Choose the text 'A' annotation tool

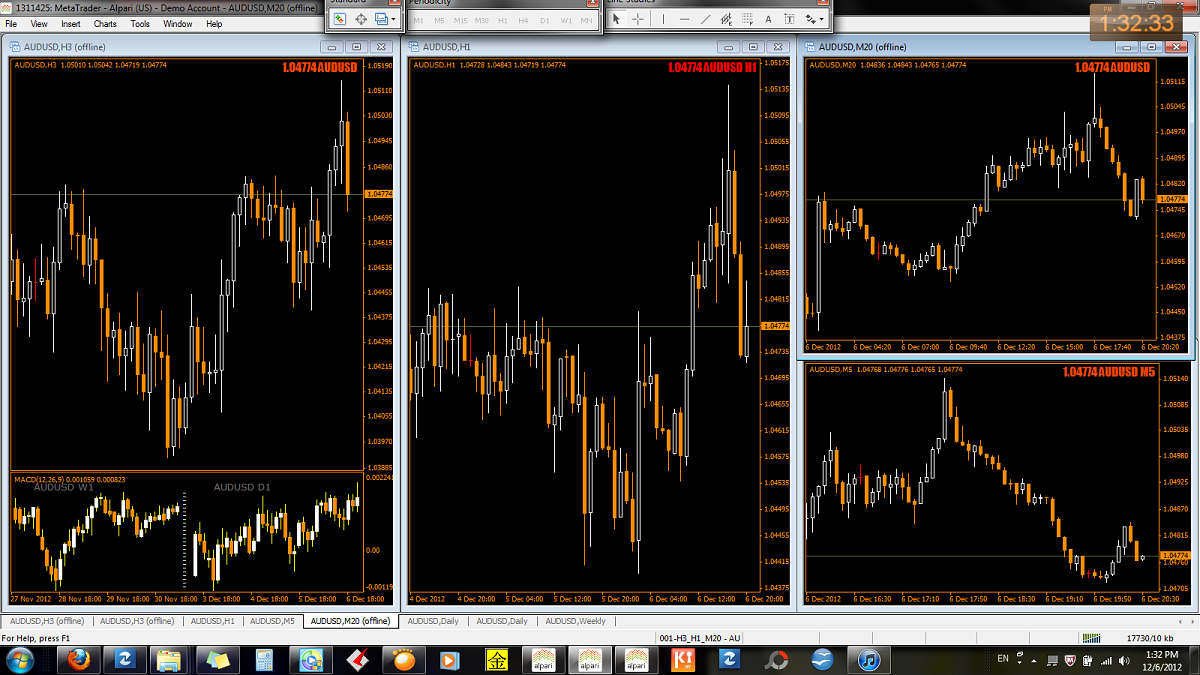[768, 19]
